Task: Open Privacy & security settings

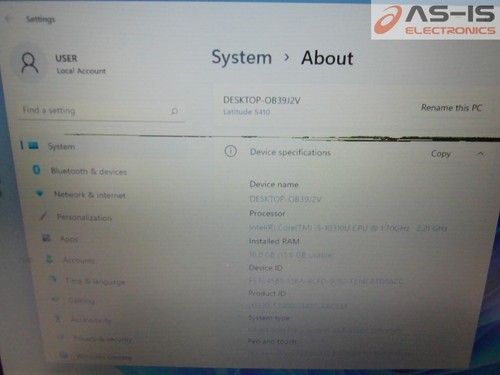Action: pyautogui.click(x=102, y=339)
